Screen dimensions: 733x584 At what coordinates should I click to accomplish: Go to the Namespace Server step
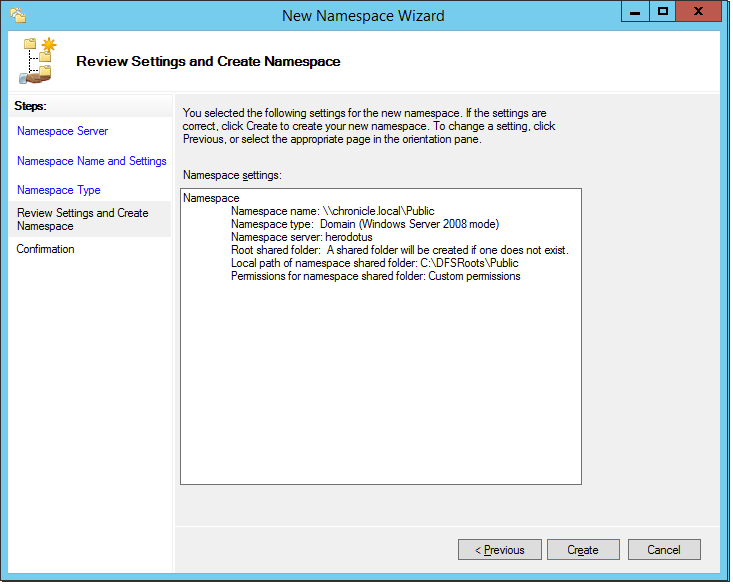pos(62,131)
